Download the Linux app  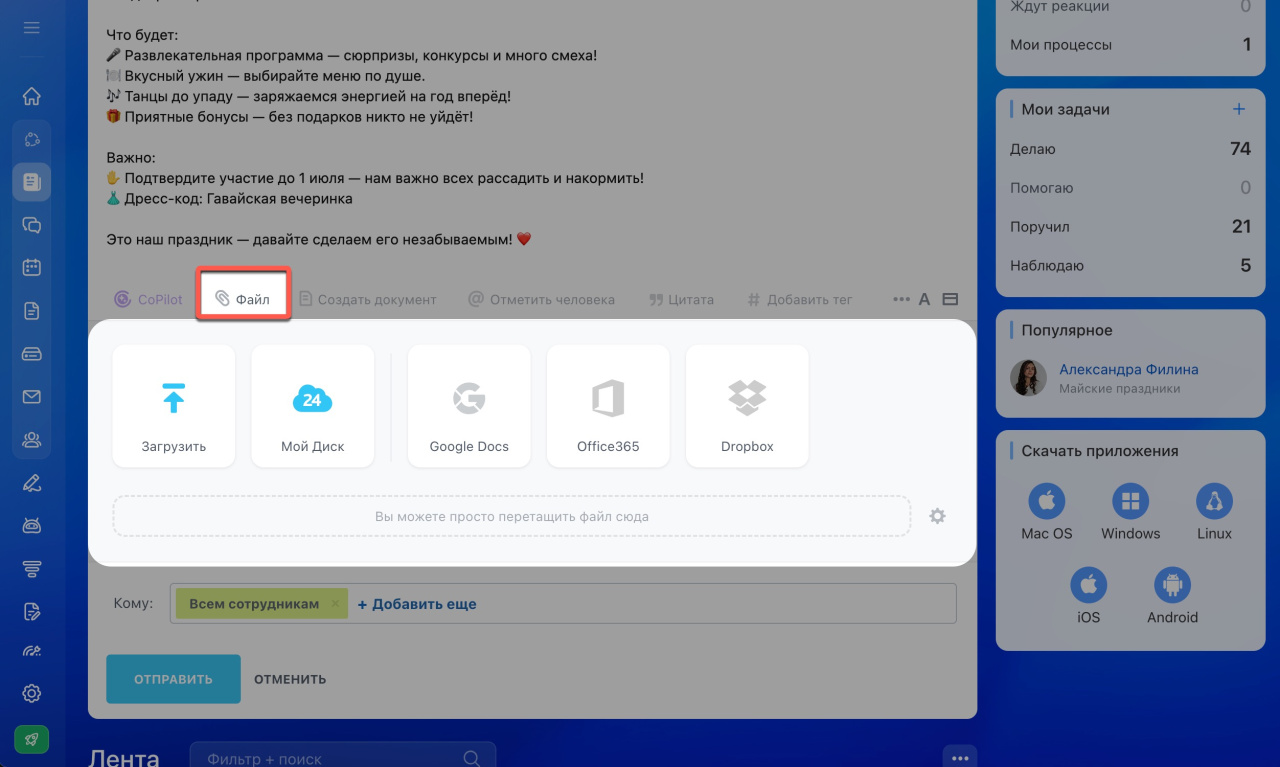click(x=1215, y=512)
